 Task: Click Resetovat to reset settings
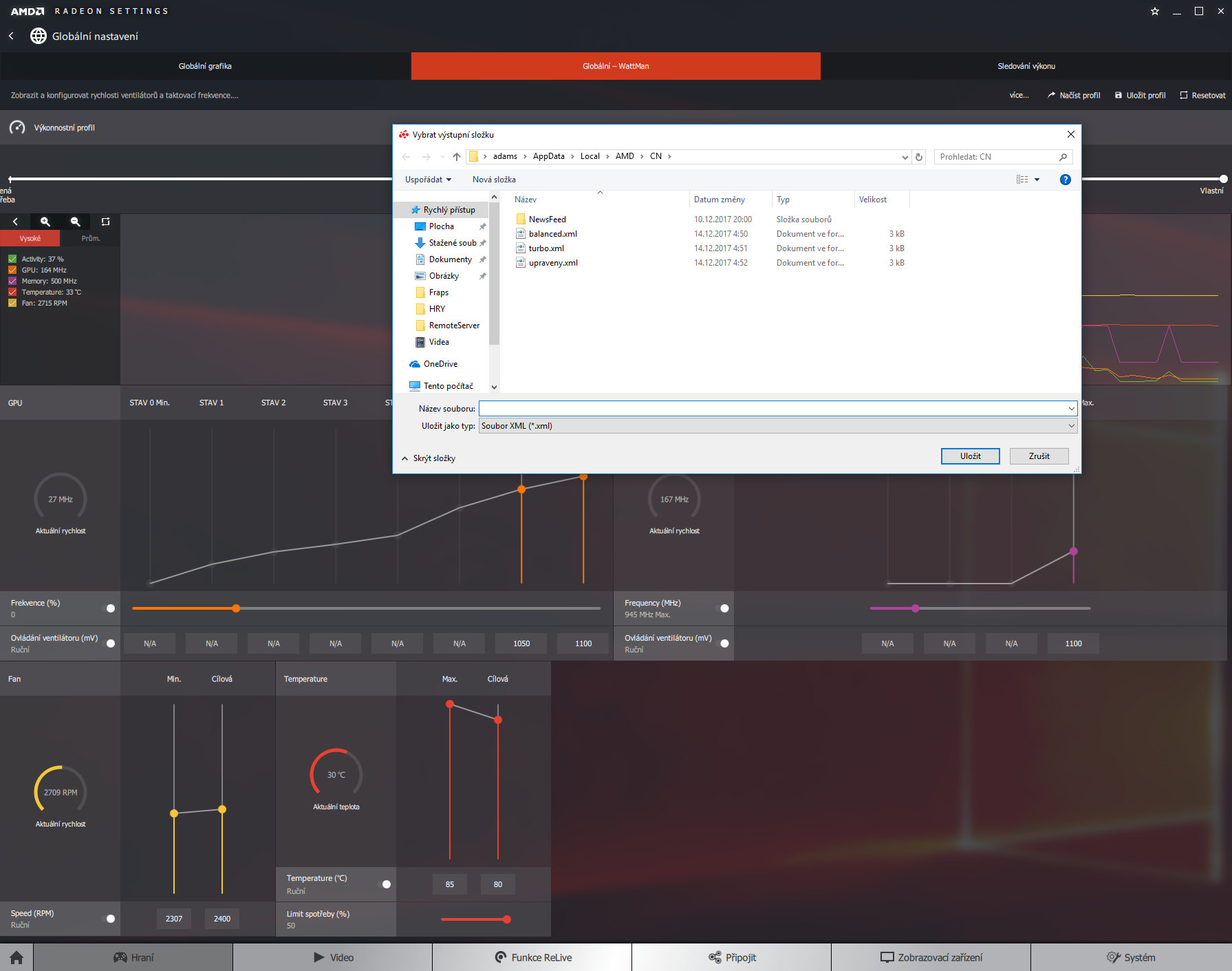tap(1202, 96)
